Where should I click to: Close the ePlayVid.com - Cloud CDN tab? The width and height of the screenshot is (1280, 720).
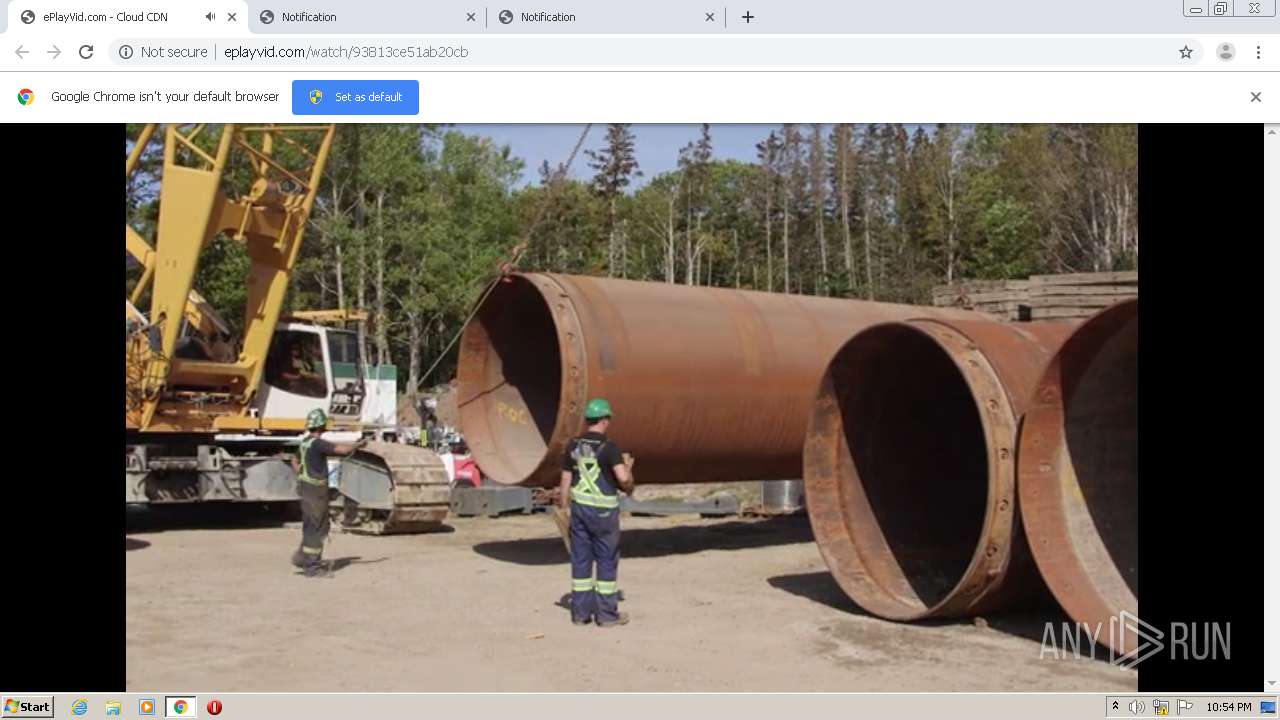232,17
